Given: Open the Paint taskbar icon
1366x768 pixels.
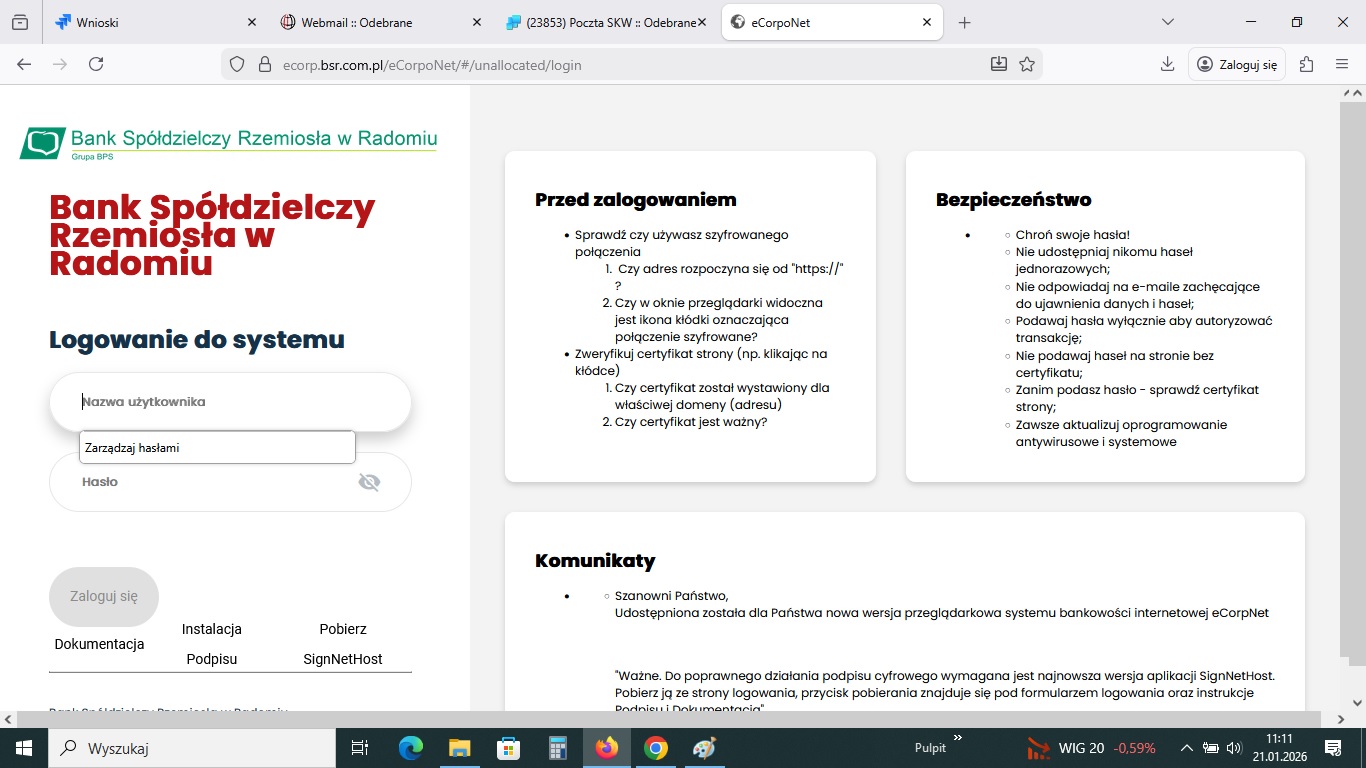Looking at the screenshot, I should coord(704,748).
